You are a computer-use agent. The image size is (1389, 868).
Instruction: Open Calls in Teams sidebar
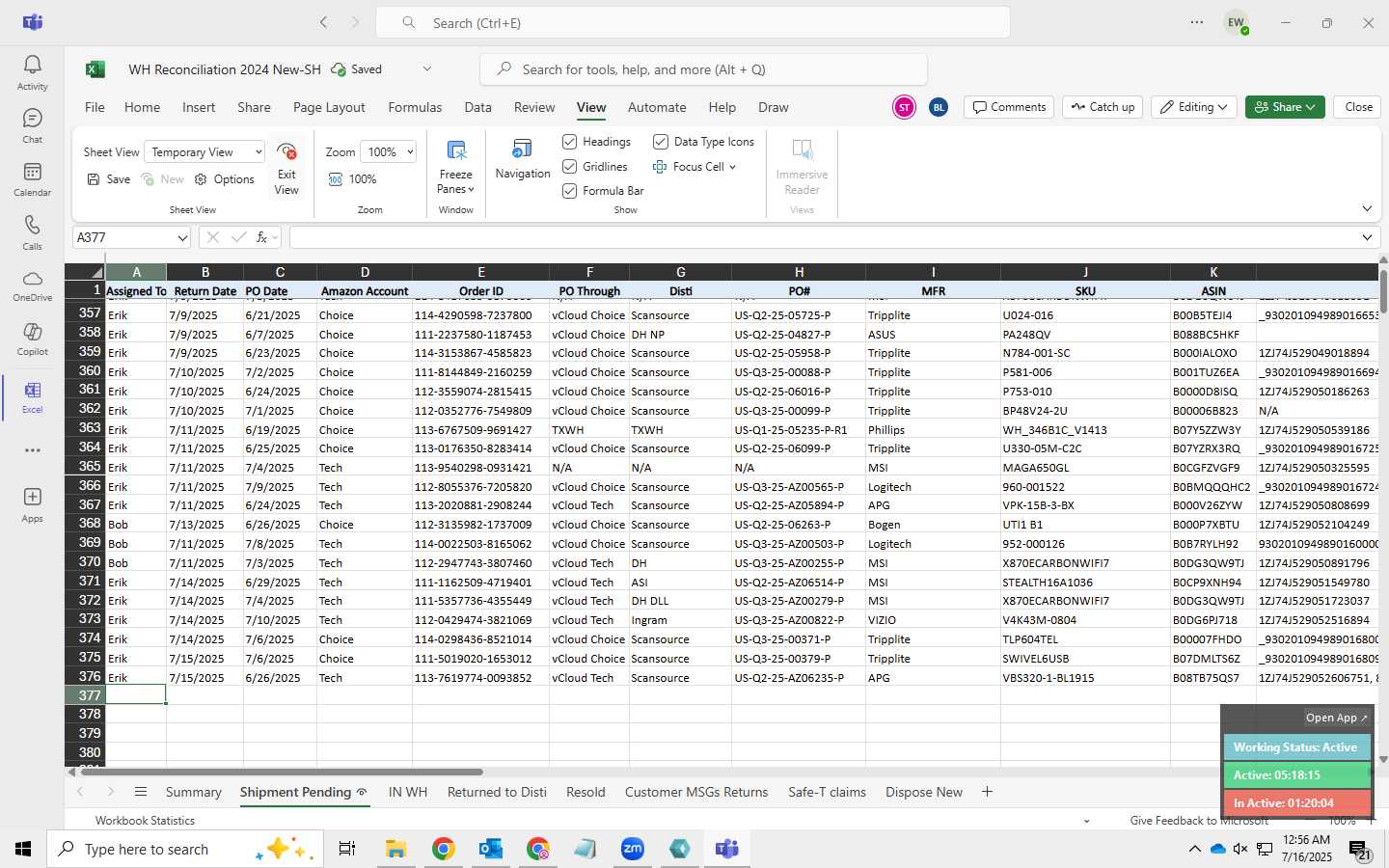point(32,232)
